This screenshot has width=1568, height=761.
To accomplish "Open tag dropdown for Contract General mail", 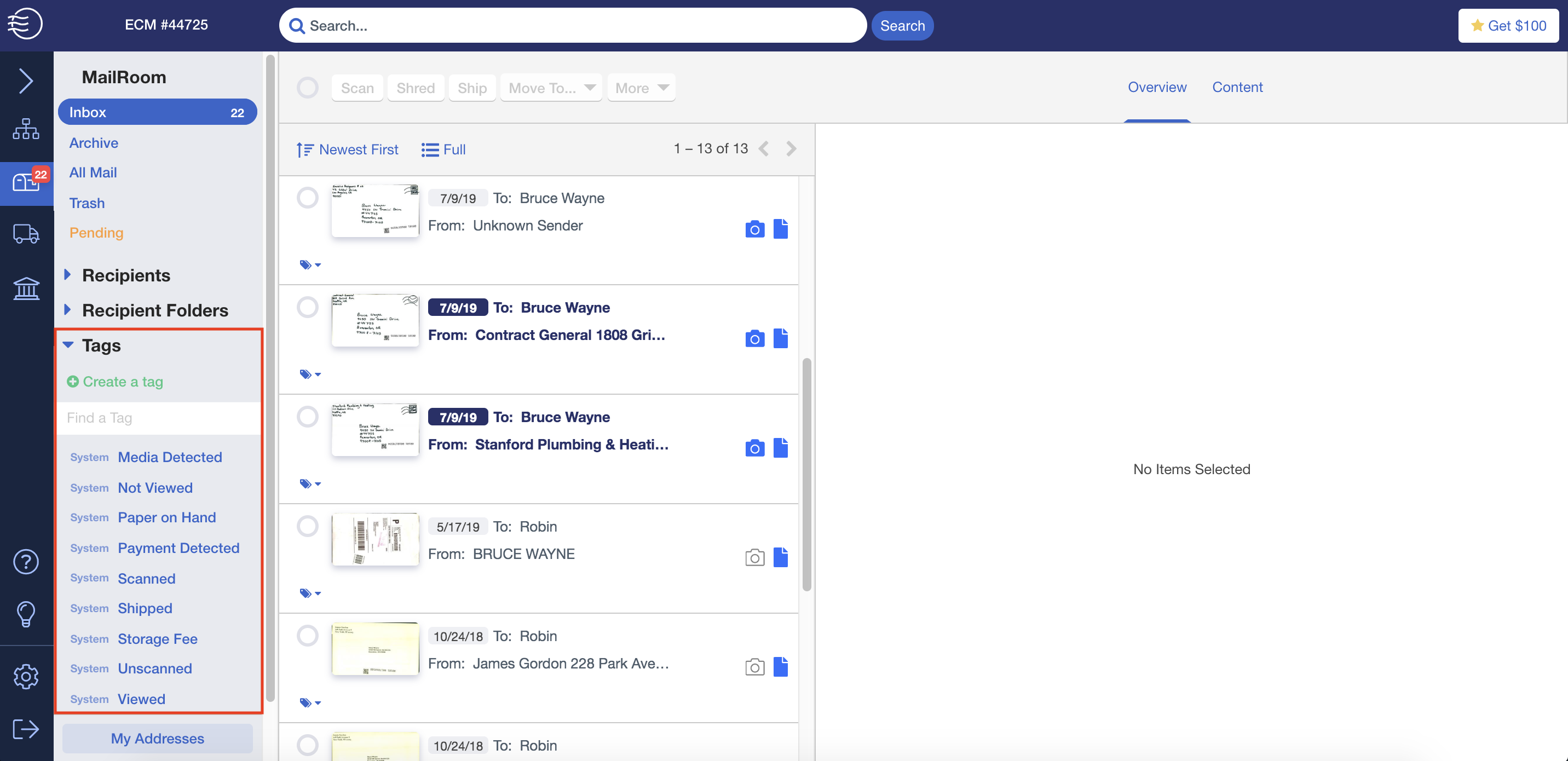I will pyautogui.click(x=310, y=374).
